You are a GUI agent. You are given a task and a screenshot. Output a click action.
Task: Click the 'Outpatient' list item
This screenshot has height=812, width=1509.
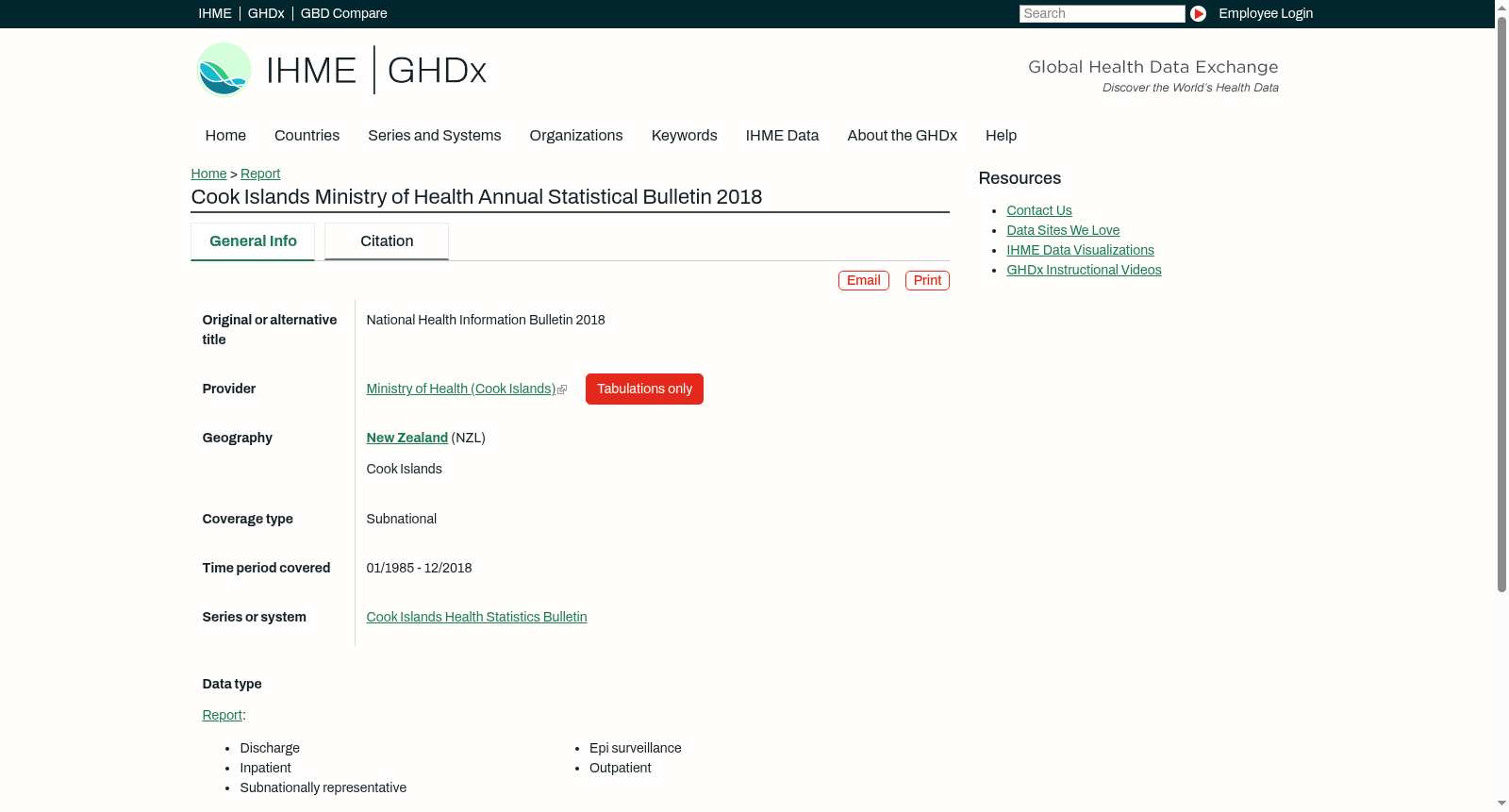click(x=620, y=768)
